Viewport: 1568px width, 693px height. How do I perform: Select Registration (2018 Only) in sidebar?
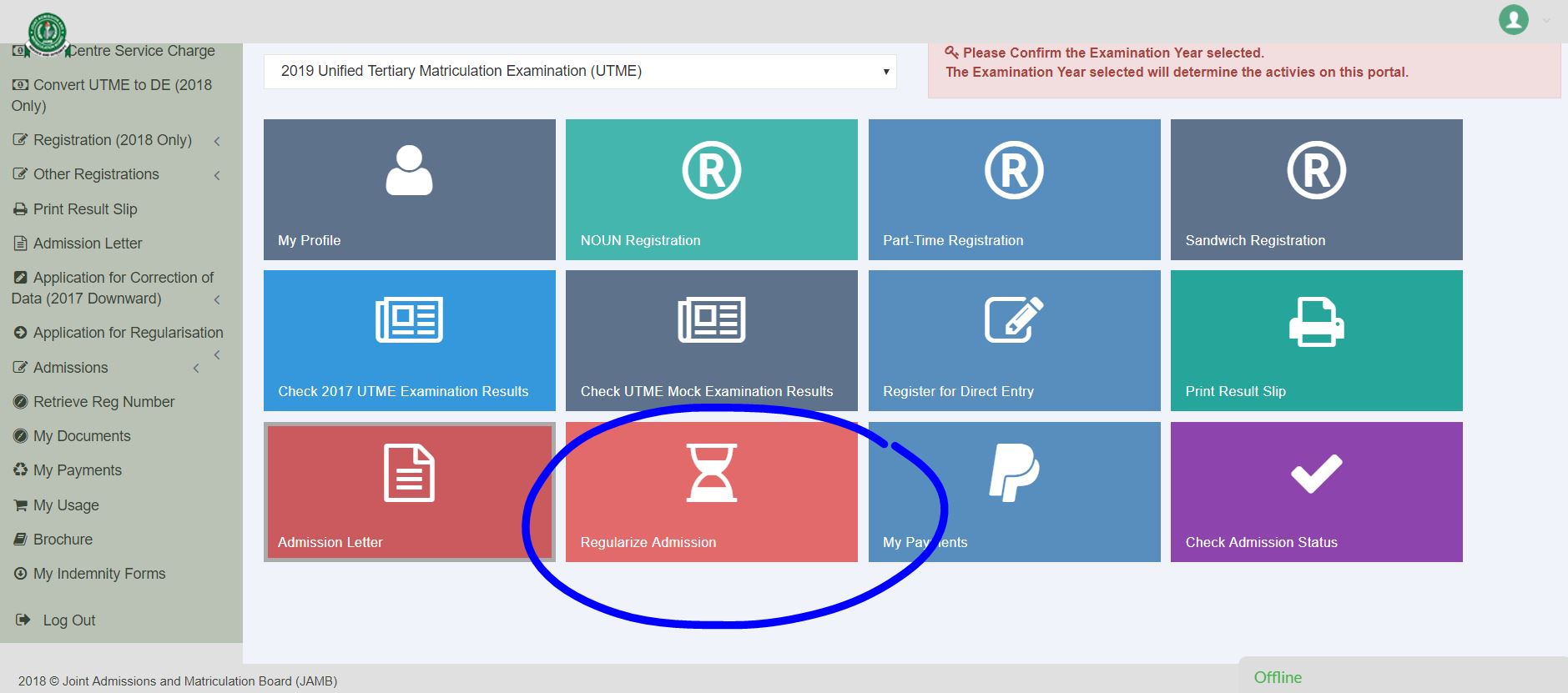tap(113, 140)
